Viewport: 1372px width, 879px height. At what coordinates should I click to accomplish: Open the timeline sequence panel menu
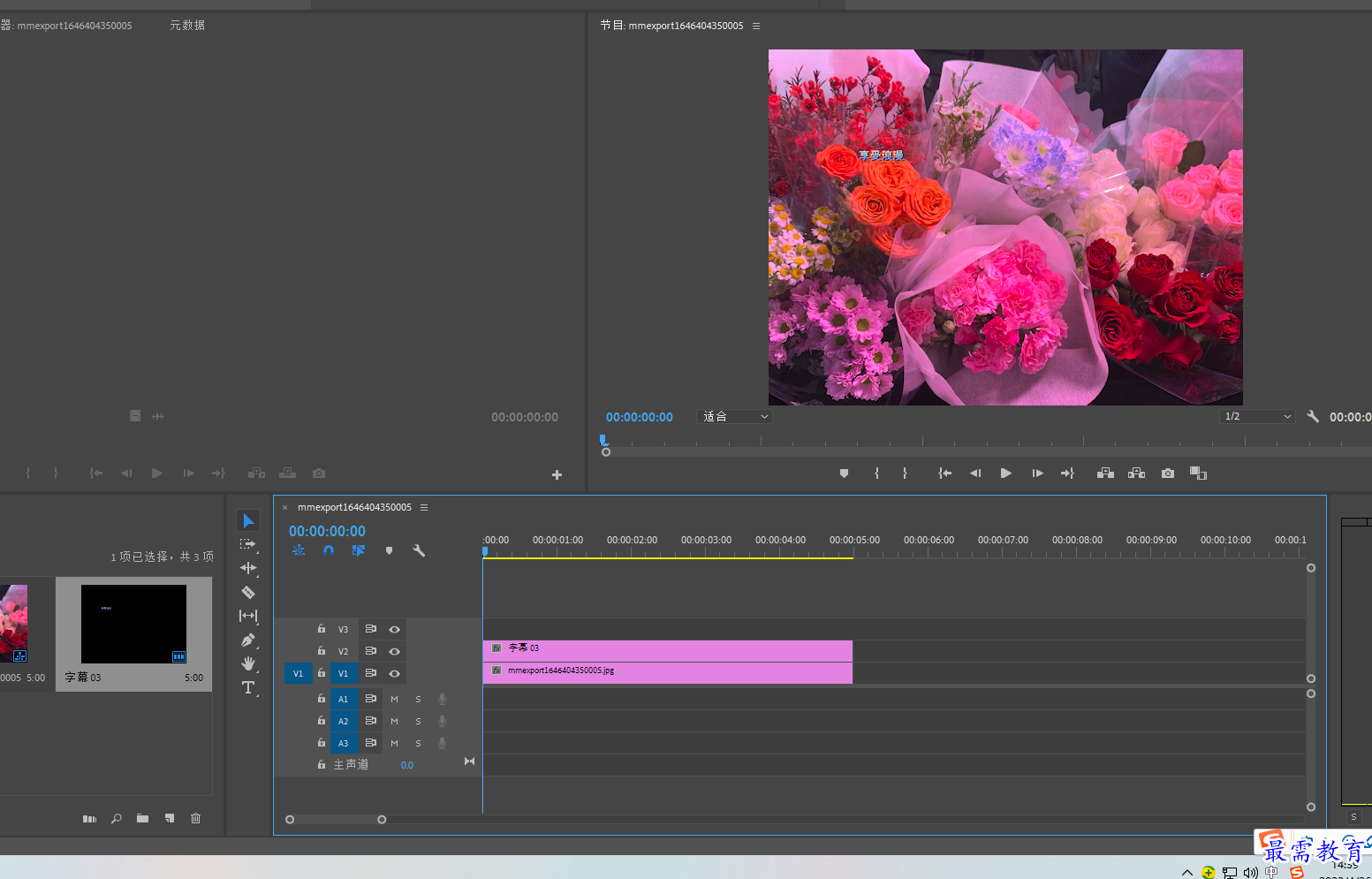click(424, 508)
